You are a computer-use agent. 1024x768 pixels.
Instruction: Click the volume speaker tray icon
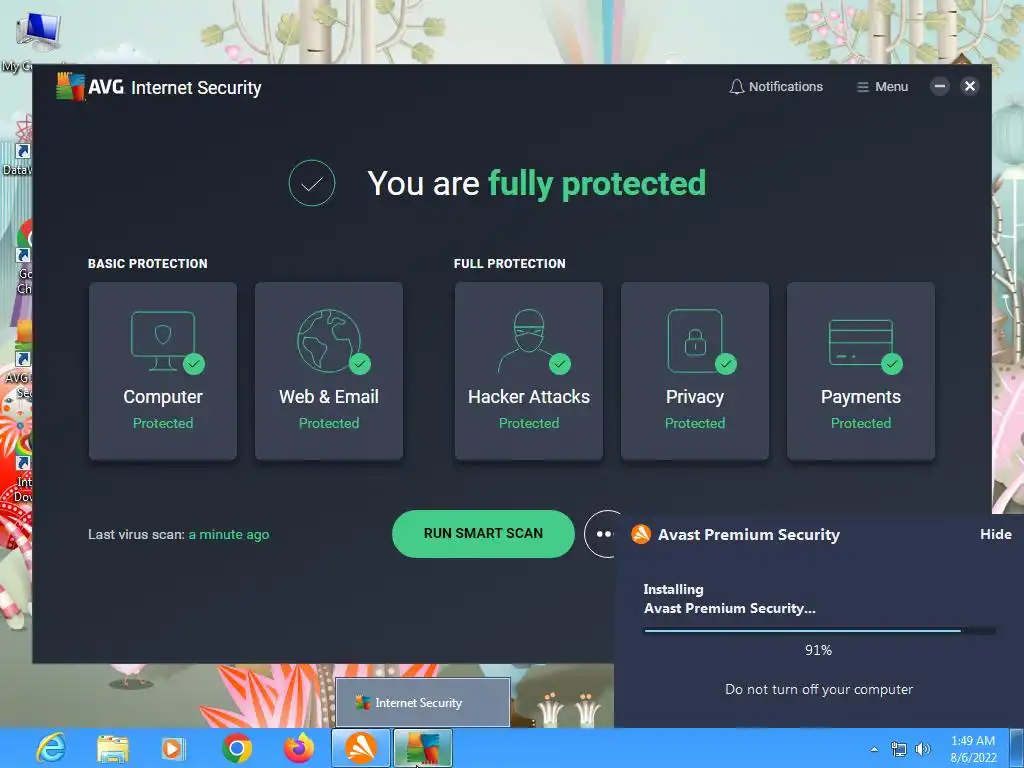(923, 749)
